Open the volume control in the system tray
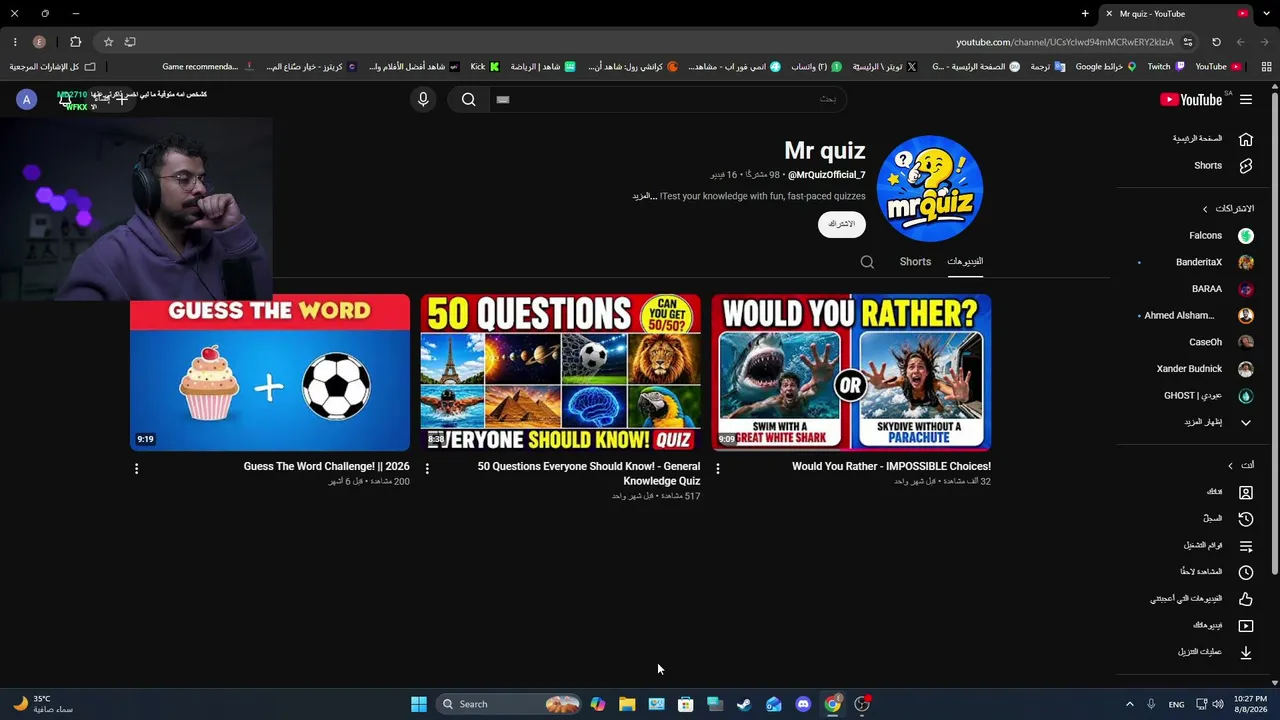1280x720 pixels. point(1218,704)
